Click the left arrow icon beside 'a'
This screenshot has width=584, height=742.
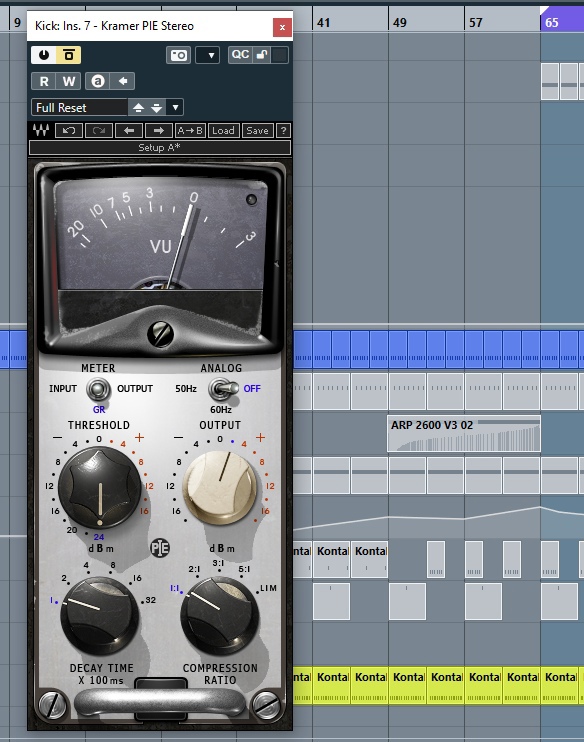tap(123, 81)
